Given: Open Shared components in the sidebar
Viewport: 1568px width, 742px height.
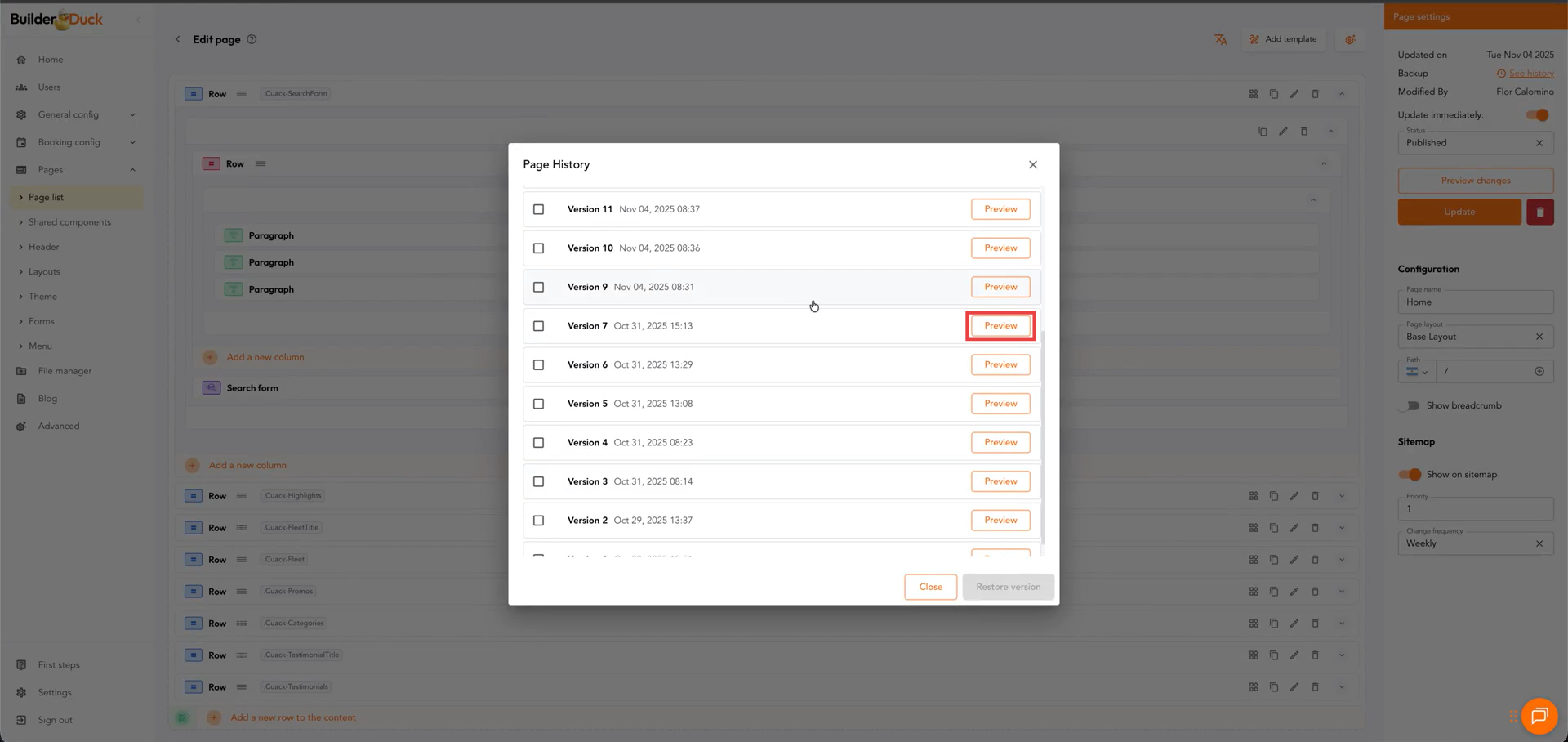Looking at the screenshot, I should (69, 222).
